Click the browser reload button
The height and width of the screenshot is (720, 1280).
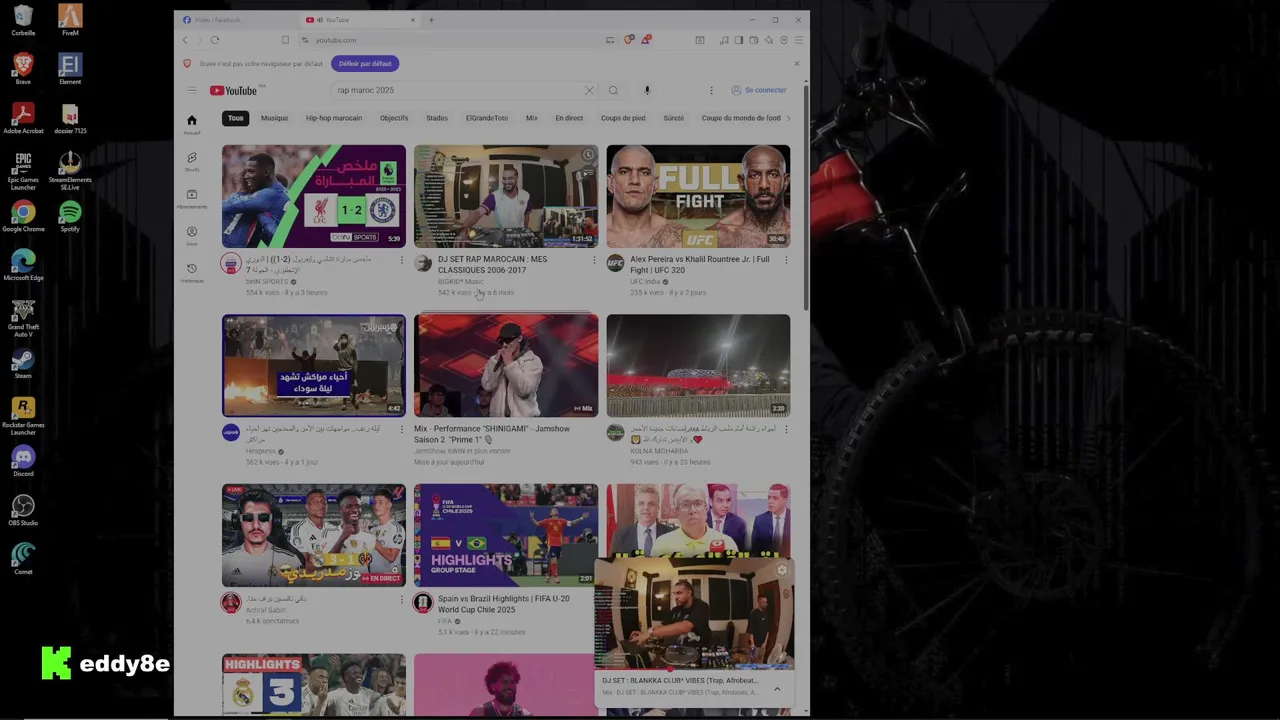pos(215,40)
